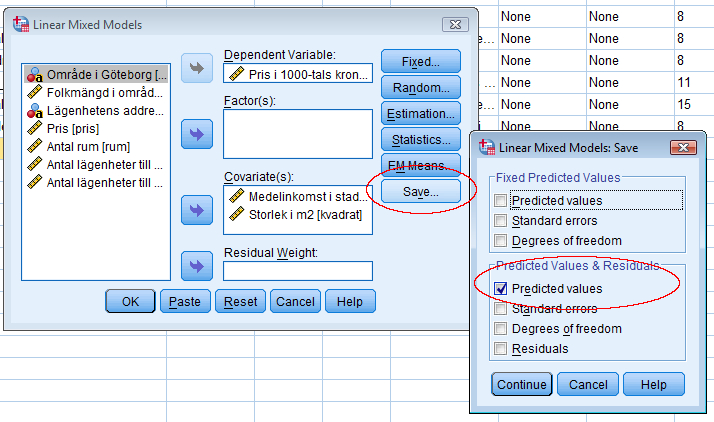The height and width of the screenshot is (422, 714).
Task: Click the arrow button beside Dependent Variable
Action: (x=196, y=68)
